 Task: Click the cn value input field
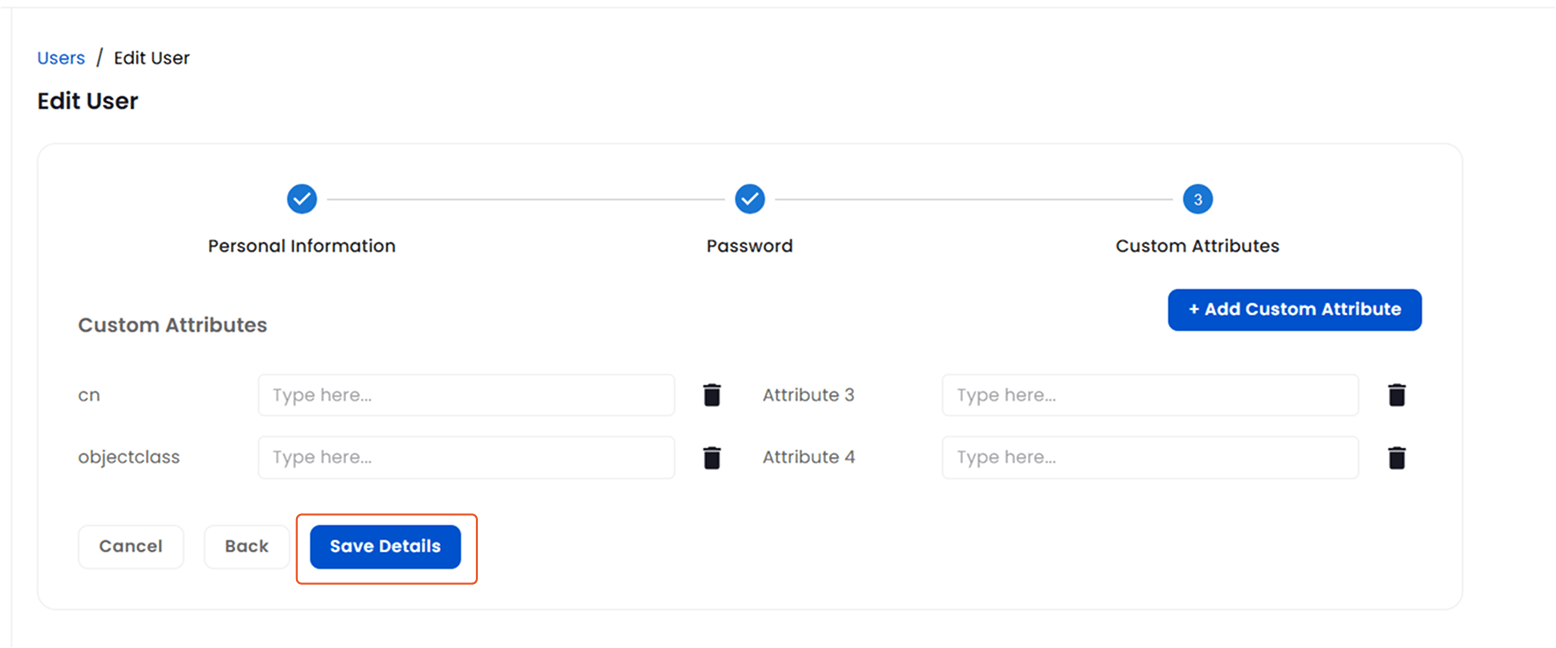(466, 395)
